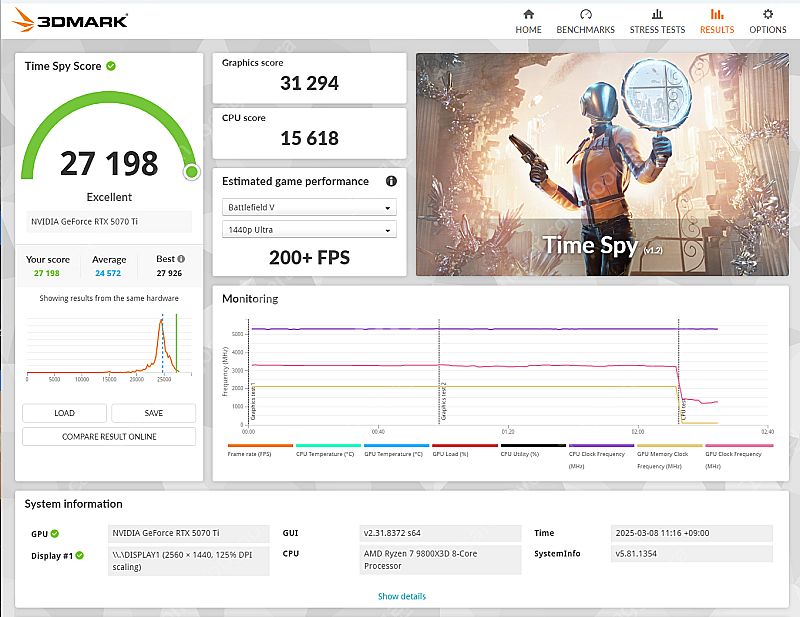
Task: Click Compare Result Online button
Action: [x=109, y=436]
